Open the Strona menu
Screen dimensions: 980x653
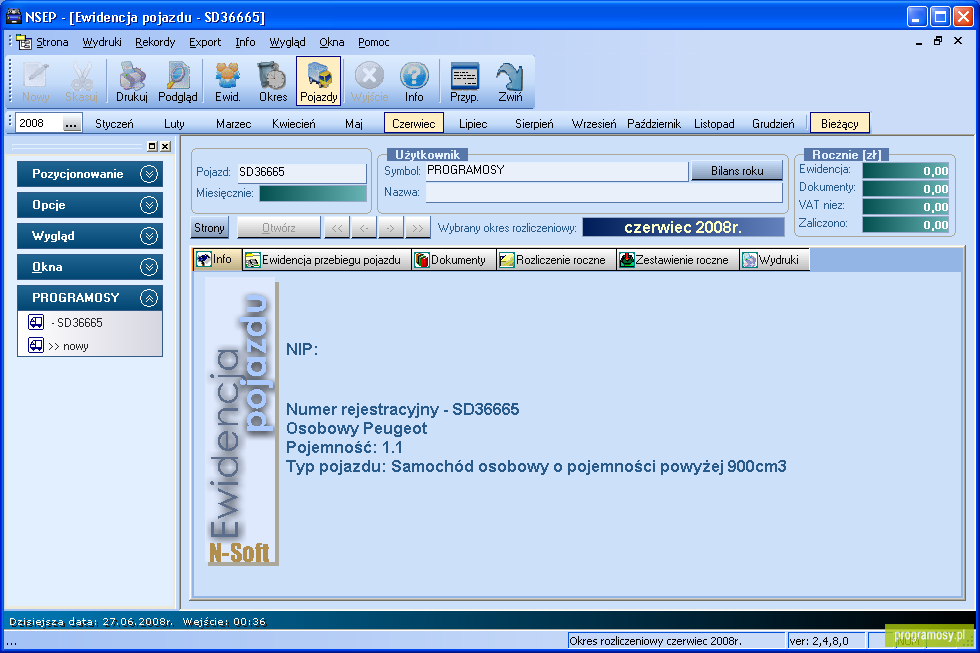click(x=52, y=42)
